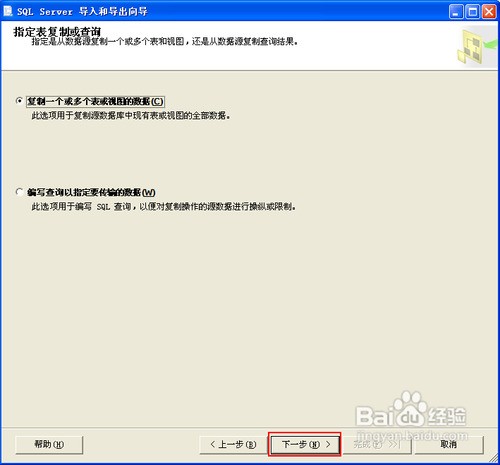500x465 pixels.
Task: Close the import and export wizard
Action: [489, 12]
